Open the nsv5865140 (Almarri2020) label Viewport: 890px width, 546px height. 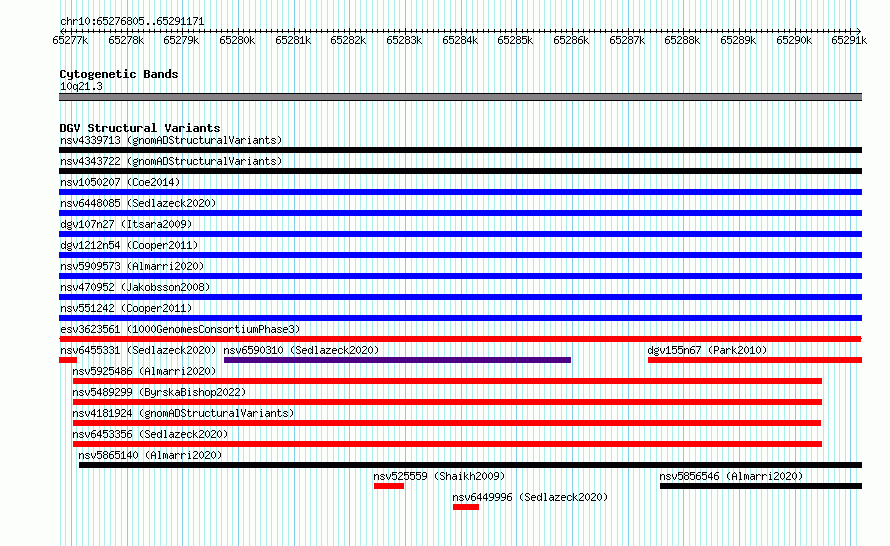click(150, 455)
